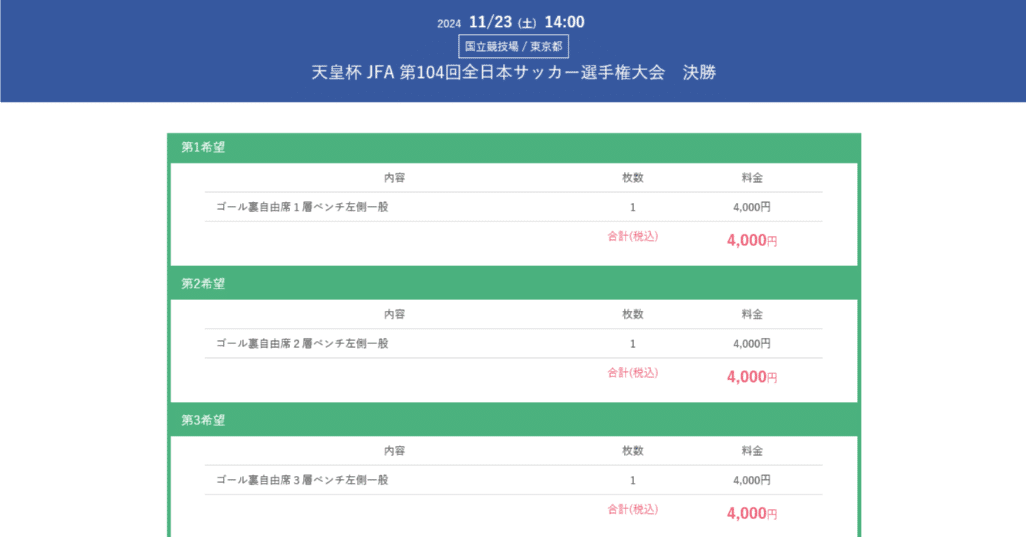Click the 内容 column header in 第1希望
Viewport: 1026px width, 537px height.
[394, 178]
